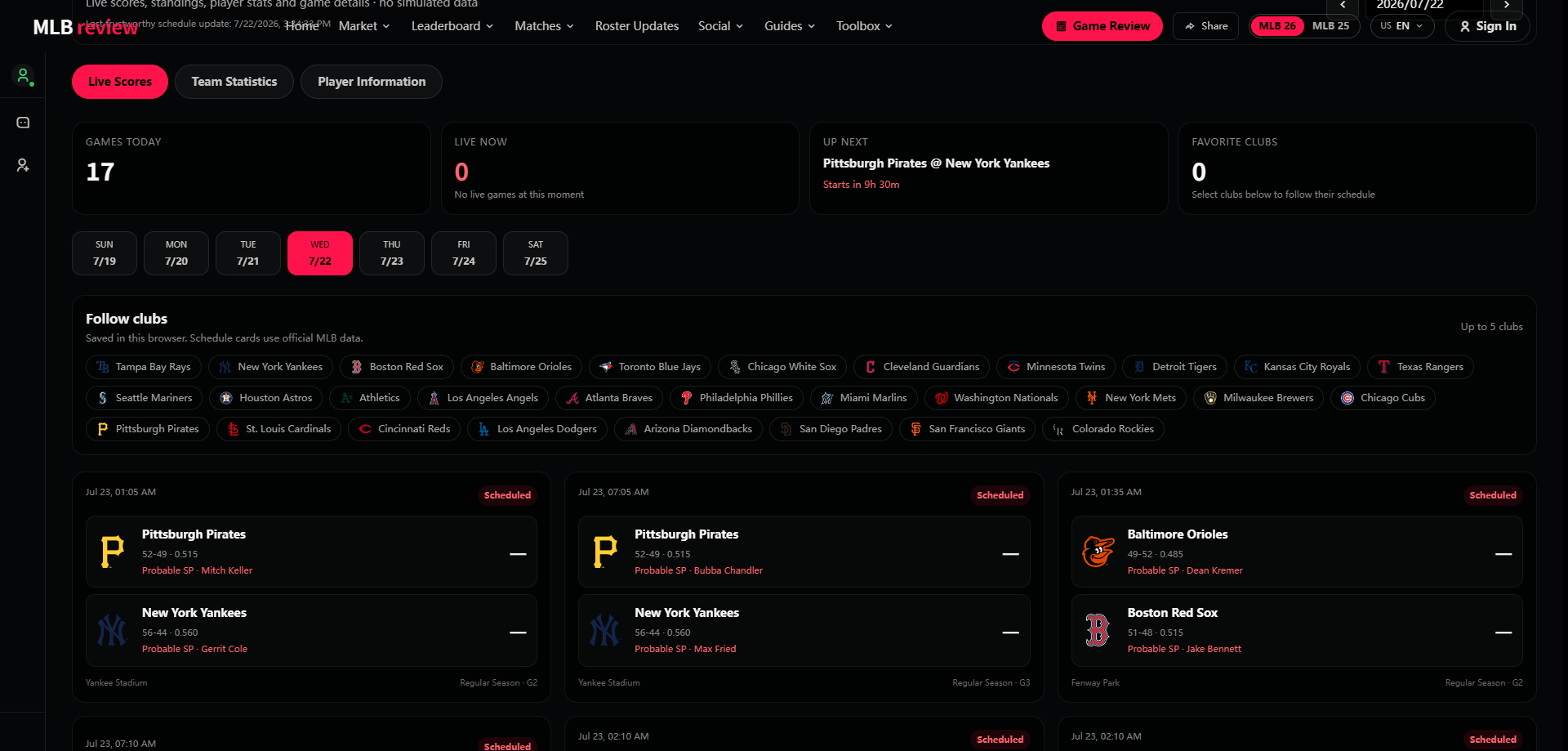Image resolution: width=1568 pixels, height=751 pixels.
Task: Open the US EN language selector
Action: 1402,26
